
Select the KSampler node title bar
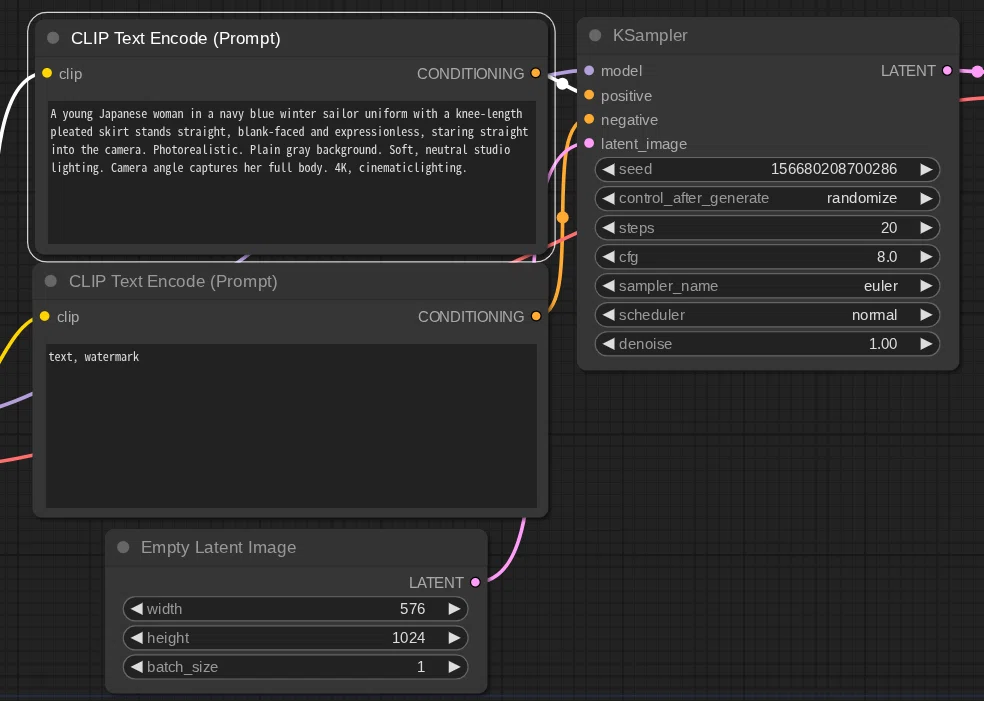tap(767, 36)
